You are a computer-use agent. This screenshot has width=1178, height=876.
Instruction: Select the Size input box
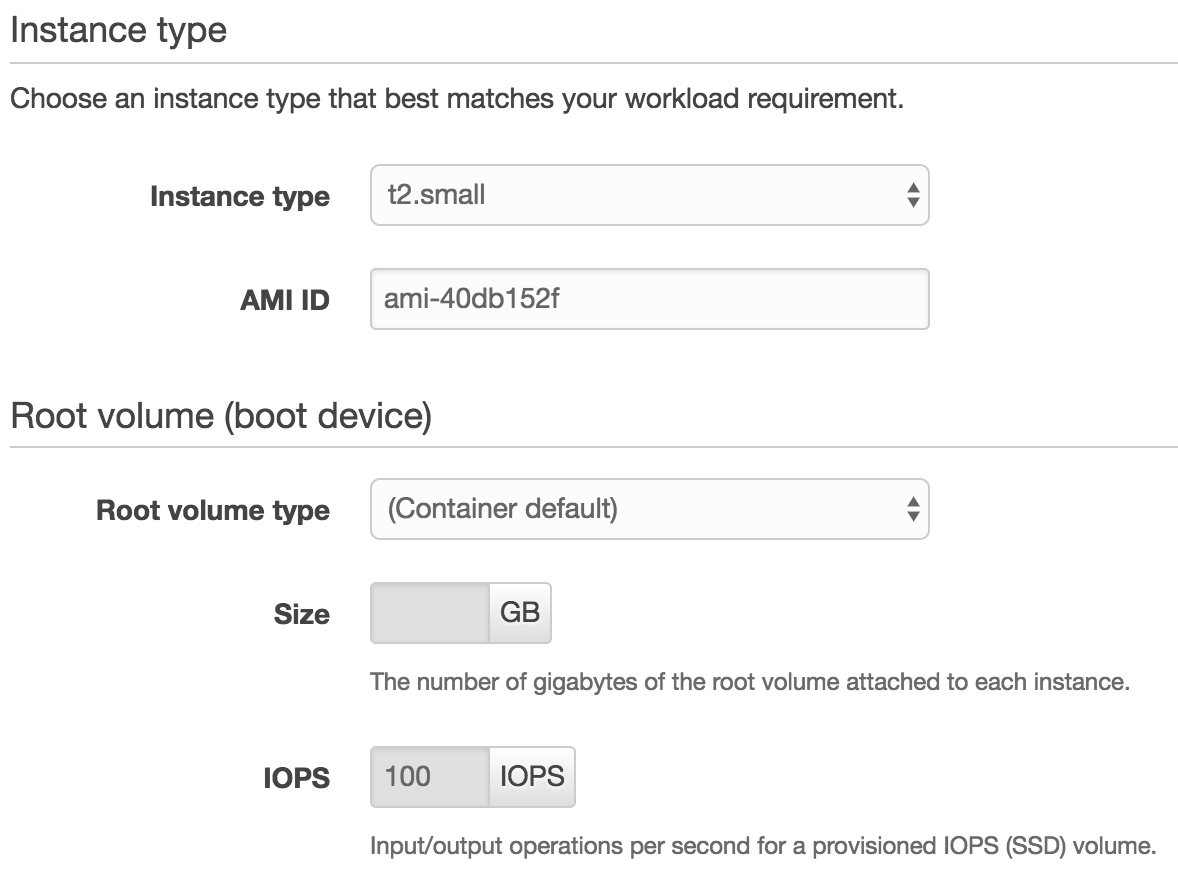click(x=430, y=613)
